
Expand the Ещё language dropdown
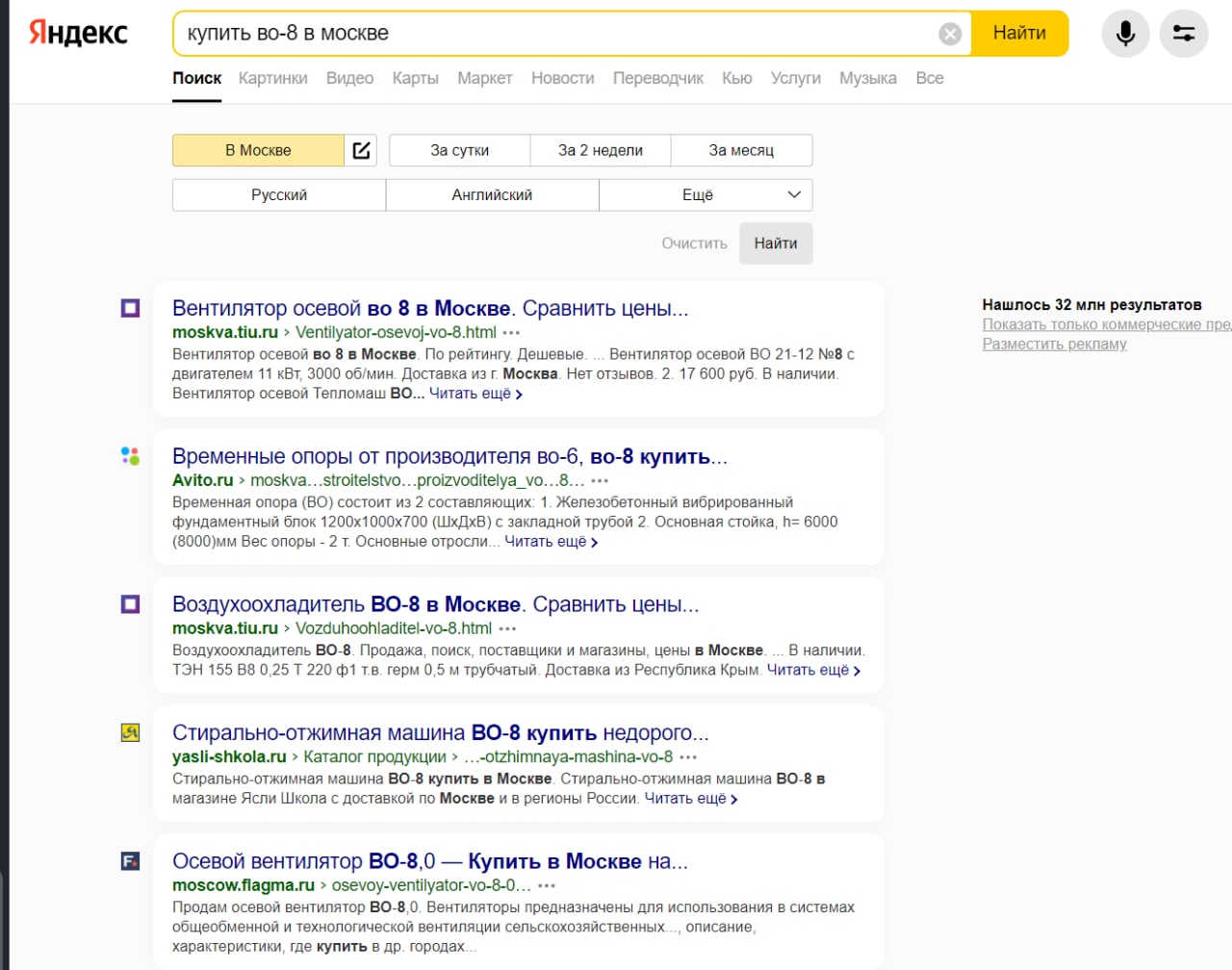[x=706, y=194]
